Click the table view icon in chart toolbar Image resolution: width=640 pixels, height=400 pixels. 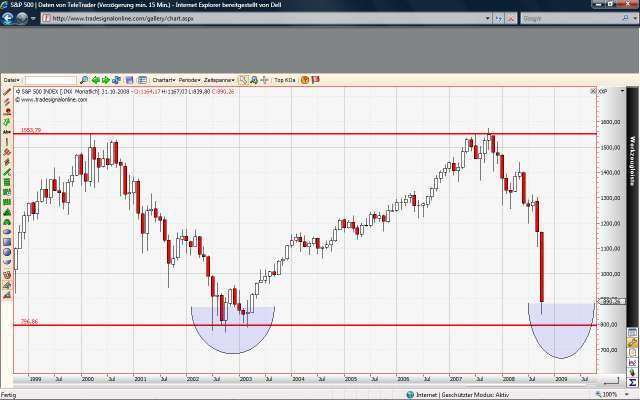[x=142, y=80]
